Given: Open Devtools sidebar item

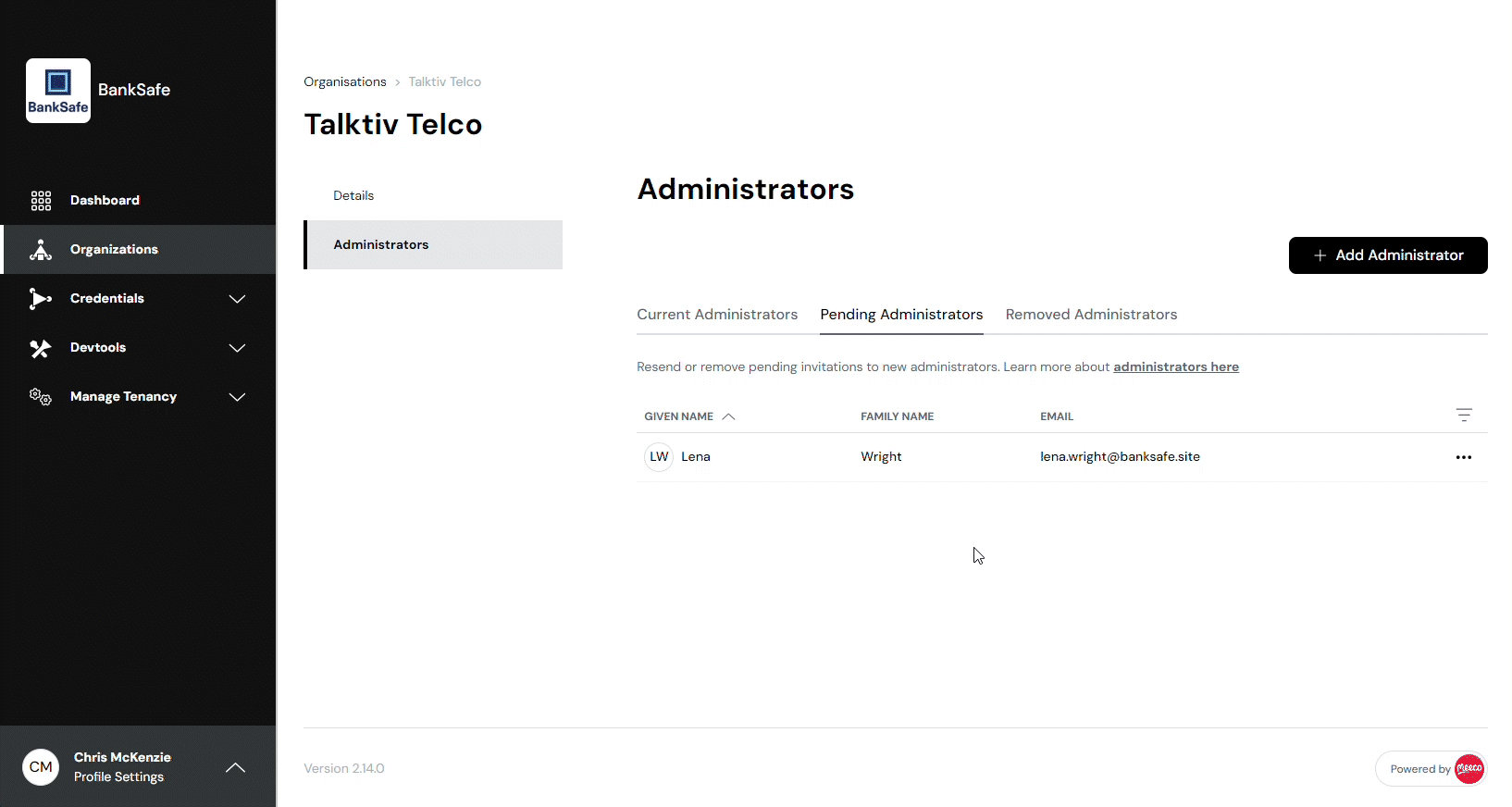Looking at the screenshot, I should point(138,347).
